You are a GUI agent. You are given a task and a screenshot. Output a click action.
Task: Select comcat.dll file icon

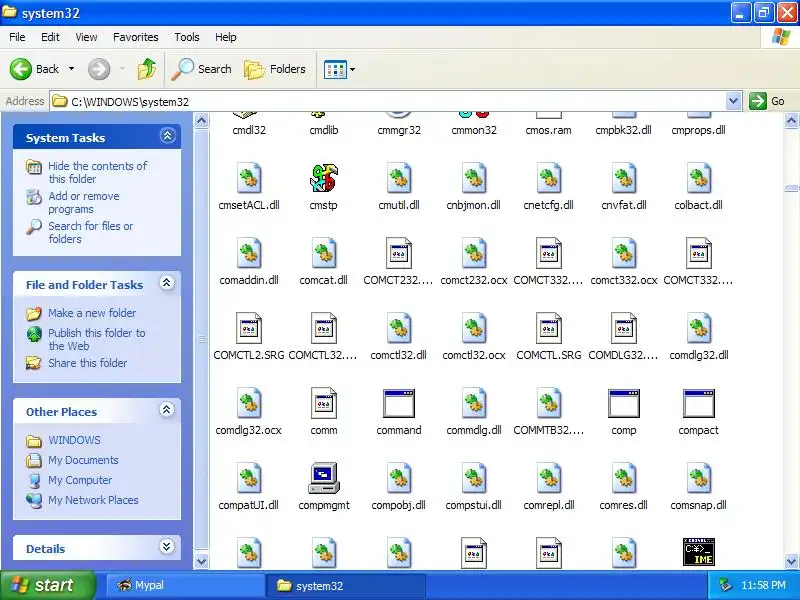coord(323,253)
